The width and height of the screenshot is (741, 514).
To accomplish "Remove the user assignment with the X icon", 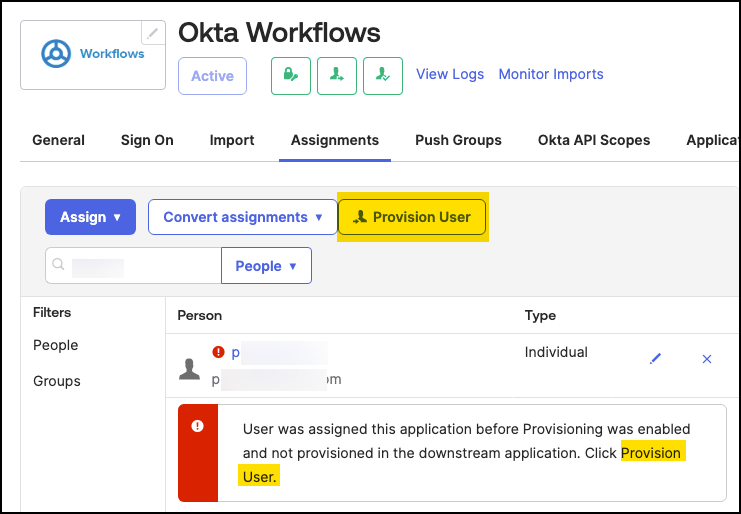I will 707,358.
